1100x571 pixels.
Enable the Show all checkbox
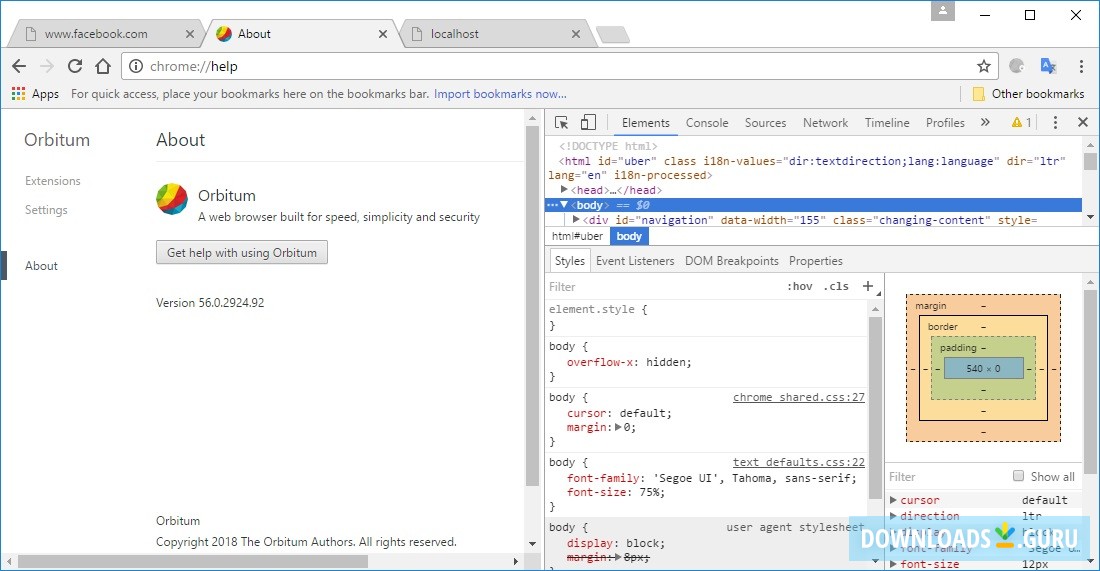coord(1018,477)
